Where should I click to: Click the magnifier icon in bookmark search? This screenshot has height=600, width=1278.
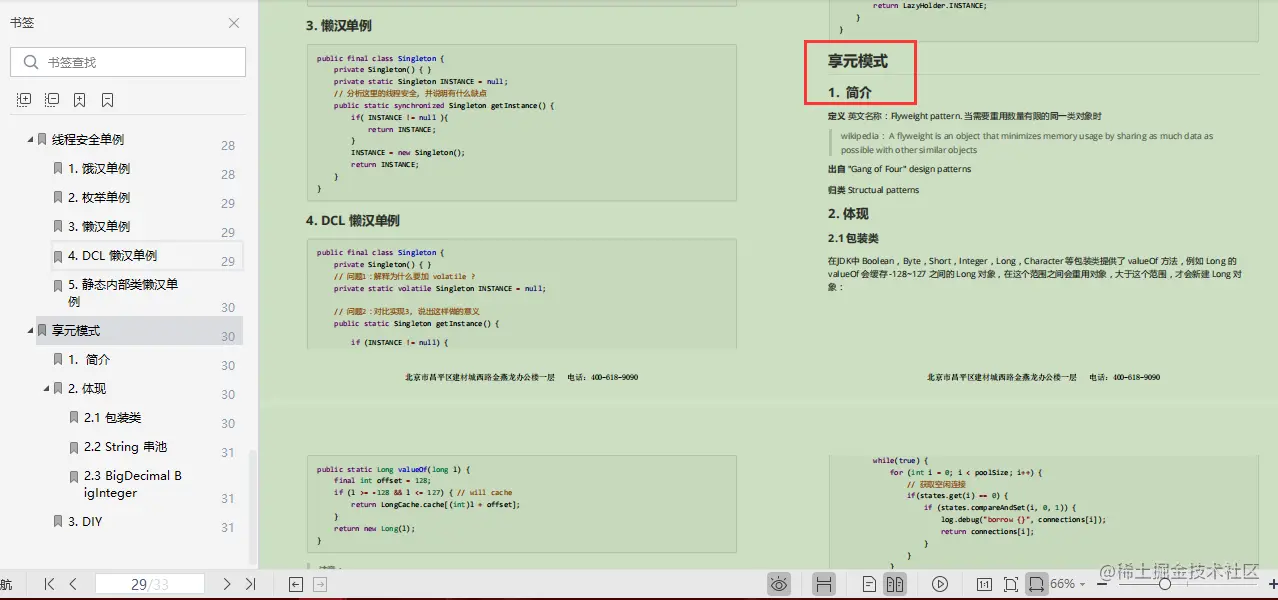click(31, 62)
